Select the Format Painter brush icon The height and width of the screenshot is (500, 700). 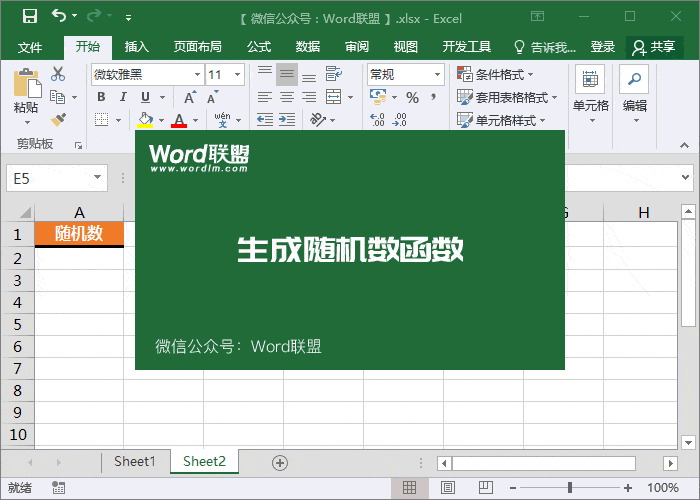pyautogui.click(x=58, y=119)
